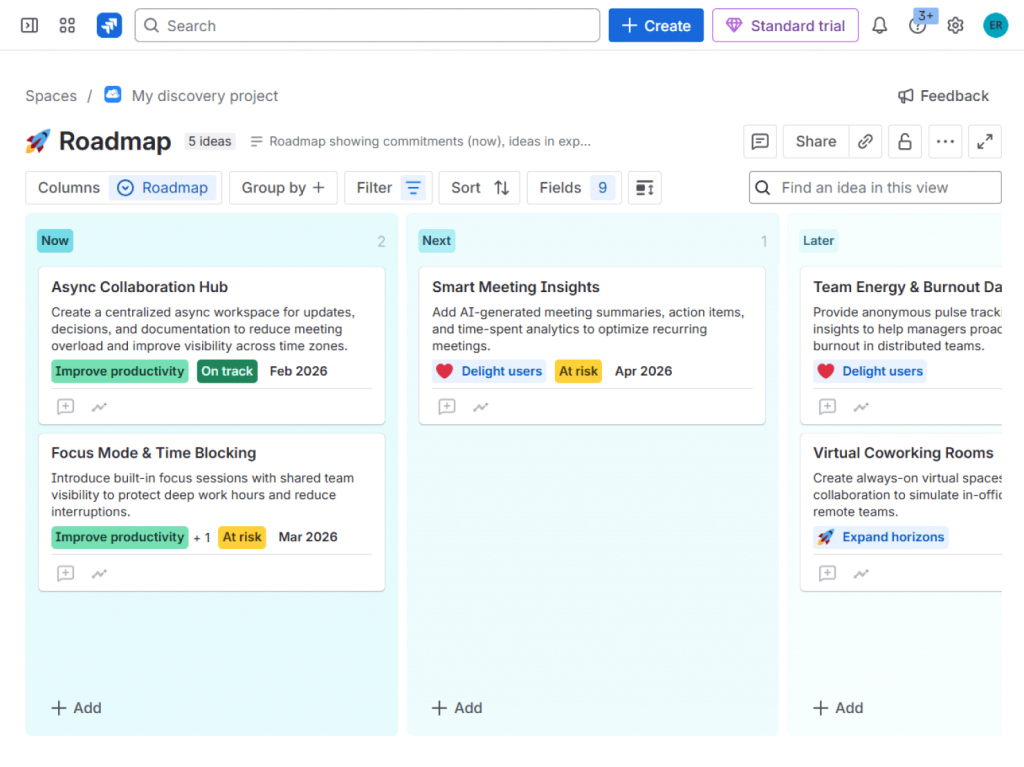Open the Fields 9 panel
This screenshot has width=1024, height=767.
pos(574,188)
